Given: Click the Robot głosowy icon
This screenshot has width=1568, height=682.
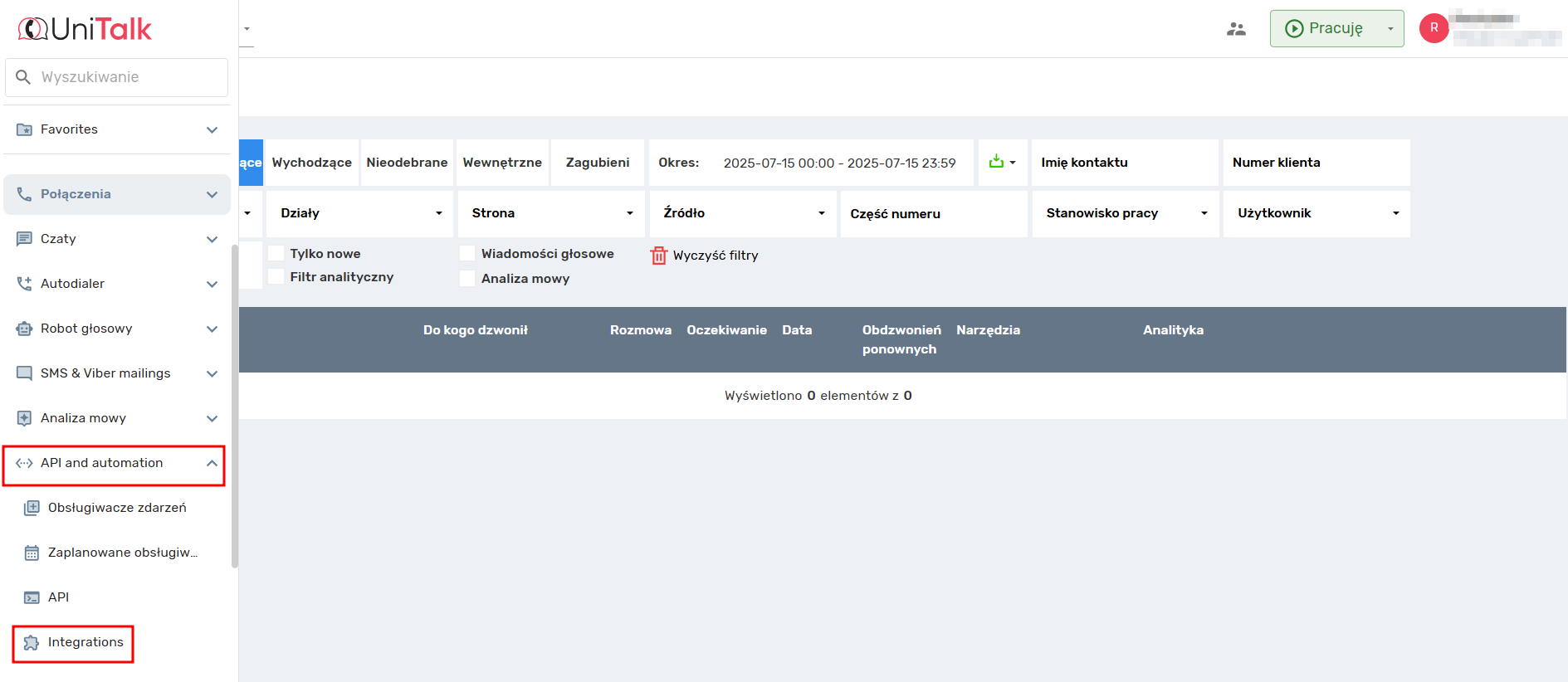Looking at the screenshot, I should coord(24,329).
